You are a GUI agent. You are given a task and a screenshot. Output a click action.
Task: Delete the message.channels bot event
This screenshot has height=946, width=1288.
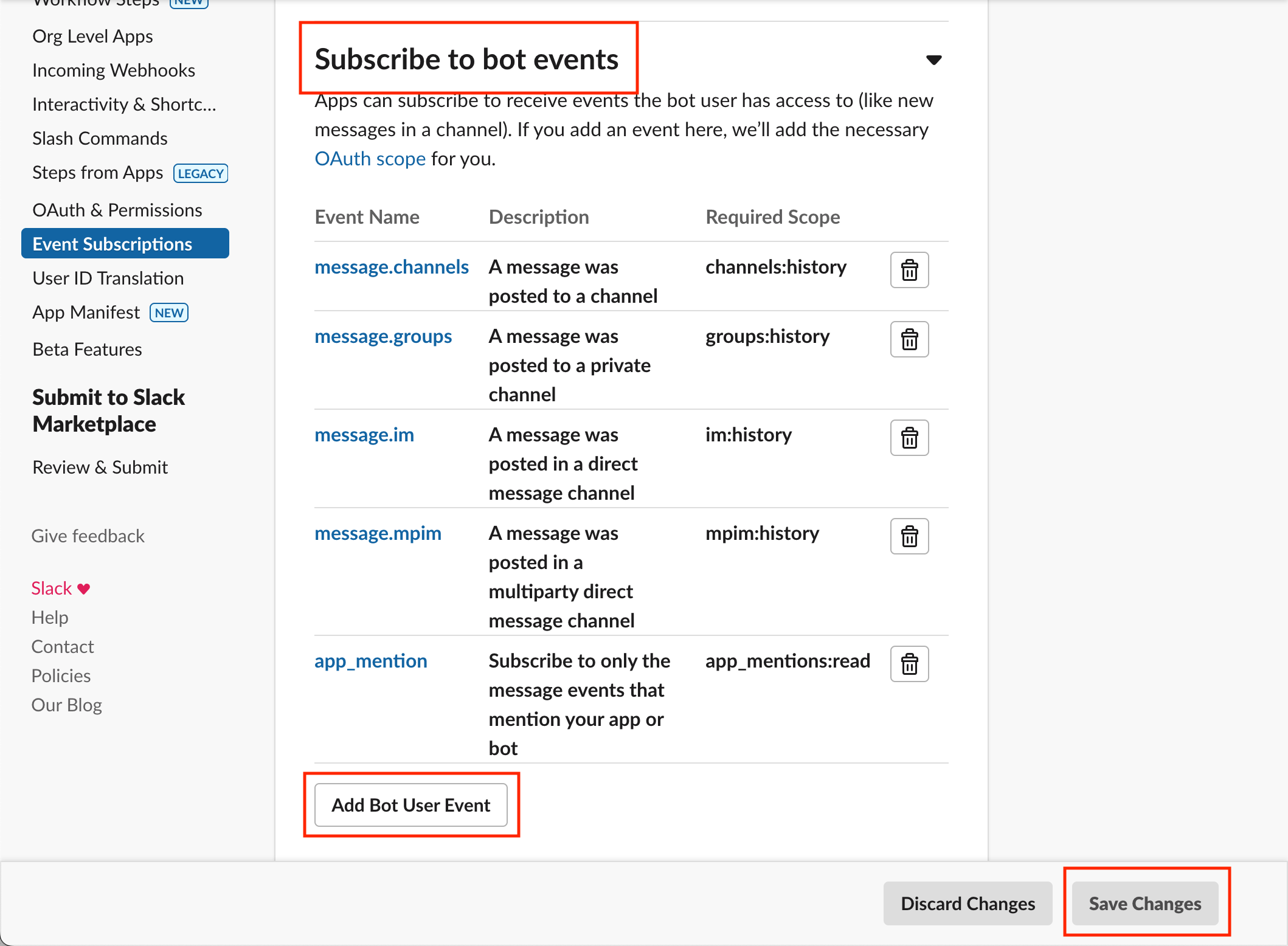909,270
